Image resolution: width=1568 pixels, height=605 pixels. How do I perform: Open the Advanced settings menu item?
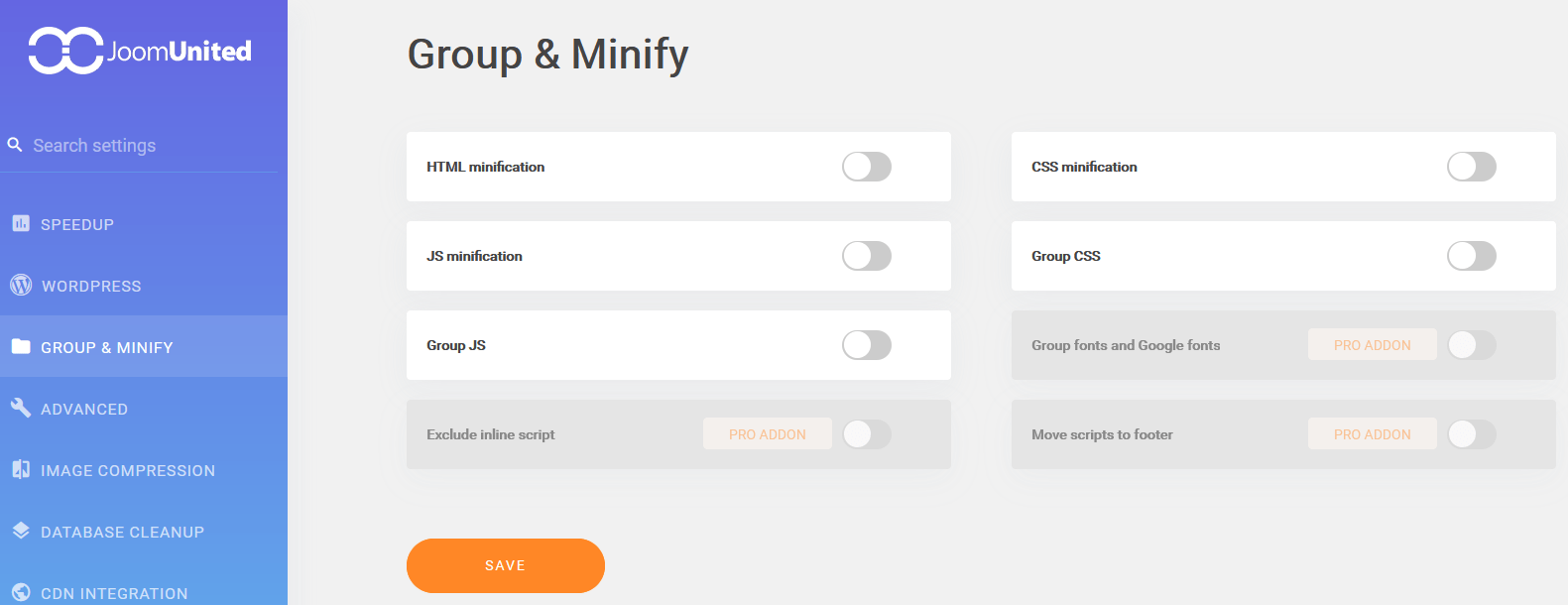tap(84, 409)
